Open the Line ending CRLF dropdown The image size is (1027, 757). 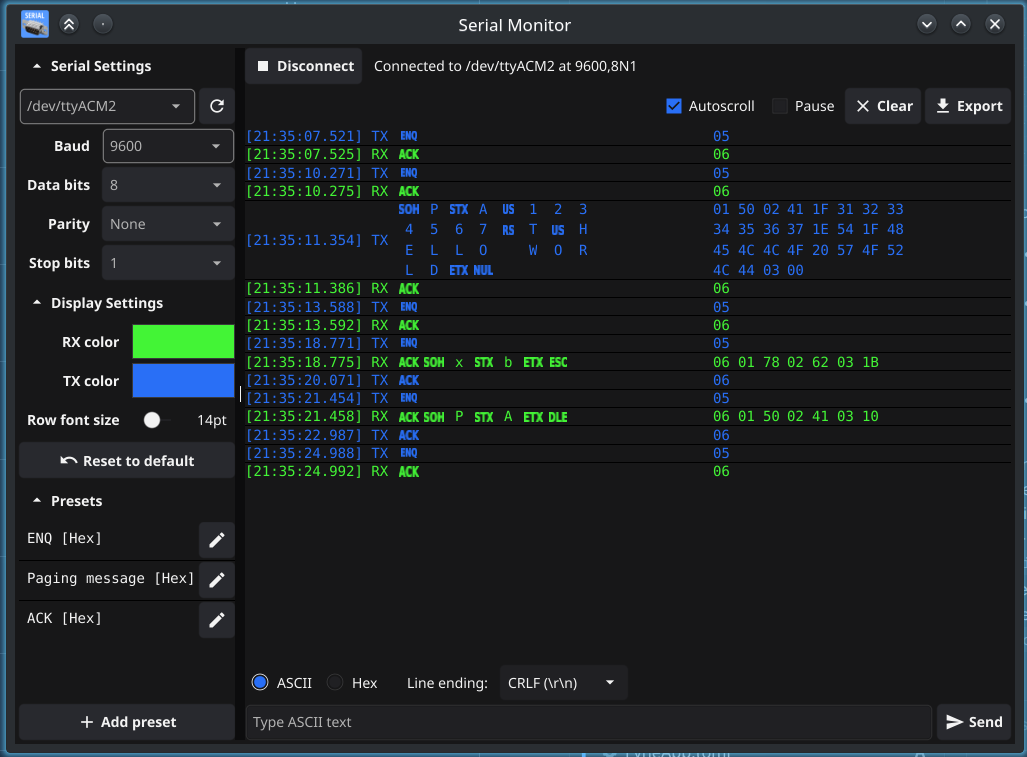563,683
